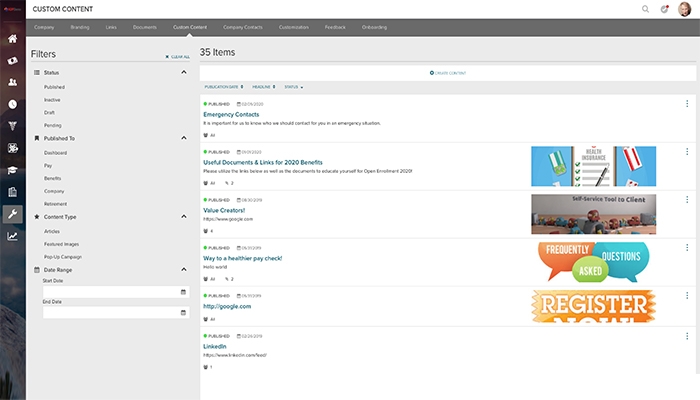Open Start Date calendar picker icon
Image resolution: width=700 pixels, height=400 pixels.
coord(183,292)
